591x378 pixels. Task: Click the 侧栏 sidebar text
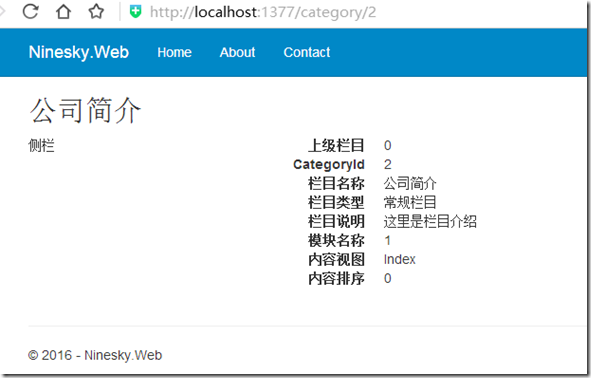(x=41, y=145)
